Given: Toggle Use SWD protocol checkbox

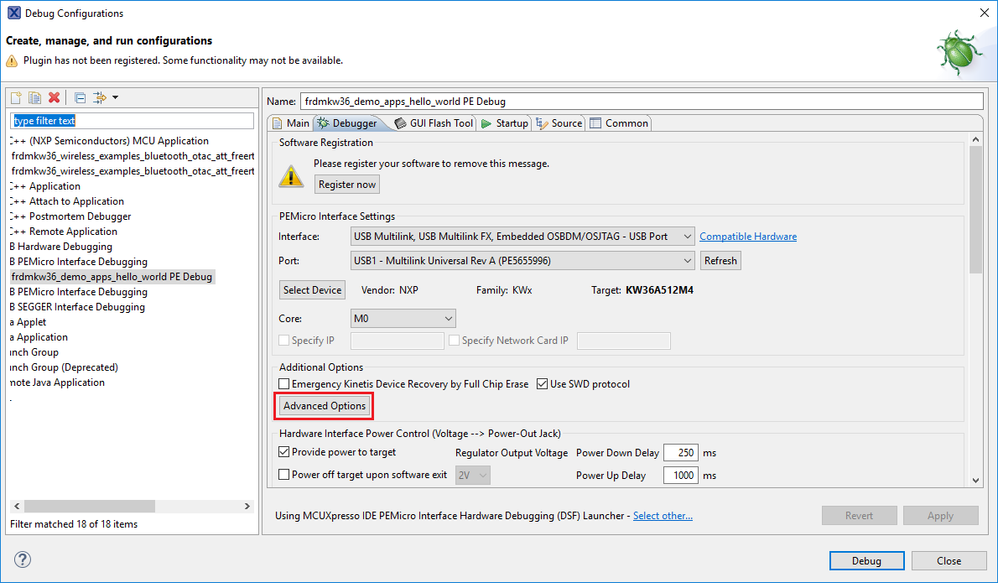Looking at the screenshot, I should (542, 384).
